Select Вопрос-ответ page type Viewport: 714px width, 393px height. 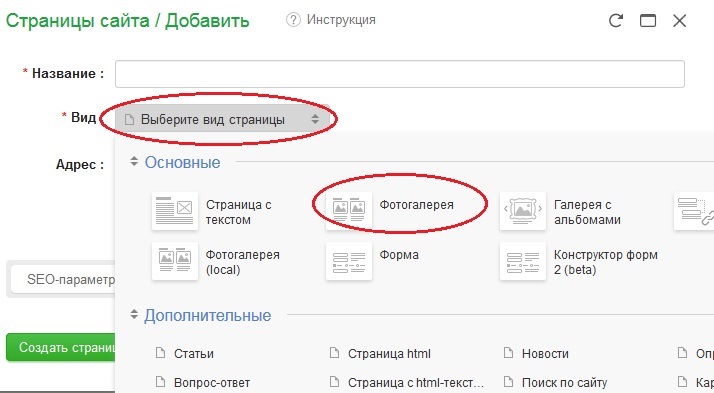pyautogui.click(x=212, y=383)
